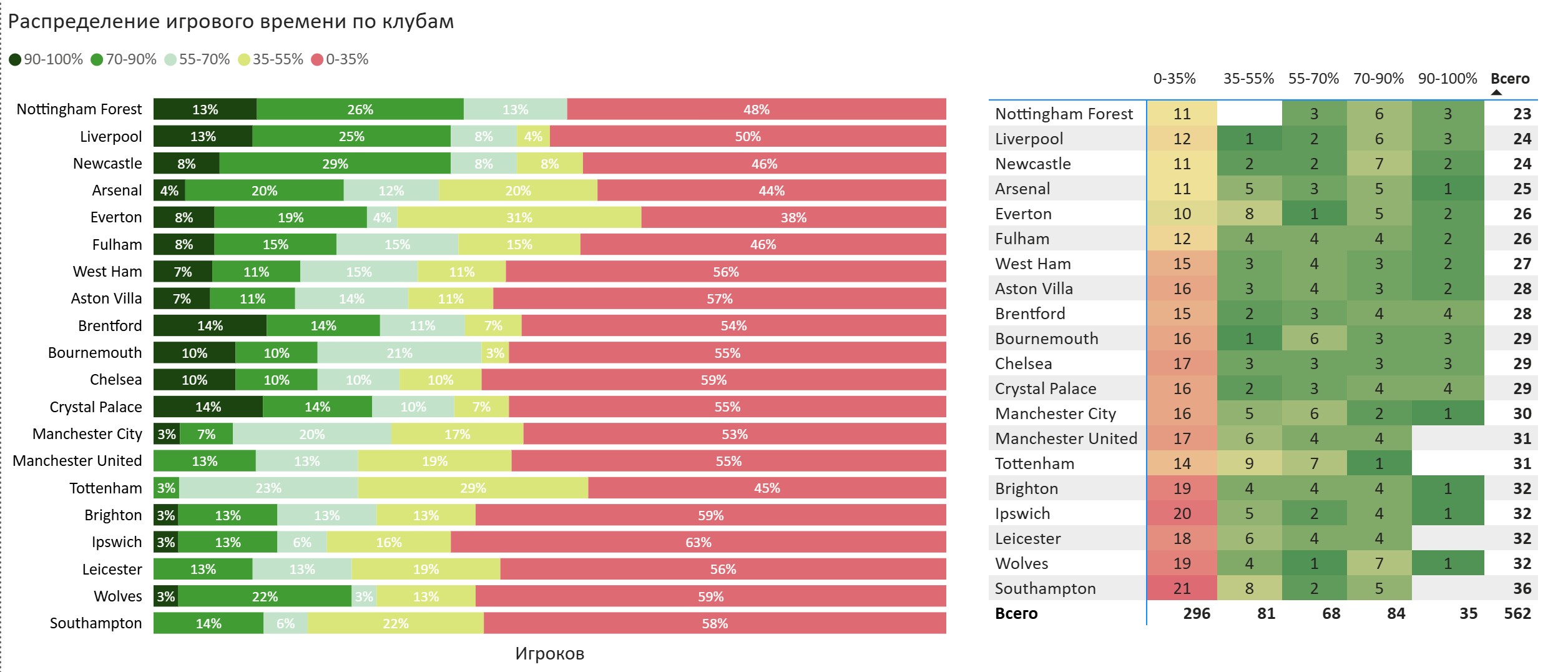Viewport: 1568px width, 672px height.
Task: Click the 55-70% pale green legend dot
Action: click(170, 59)
